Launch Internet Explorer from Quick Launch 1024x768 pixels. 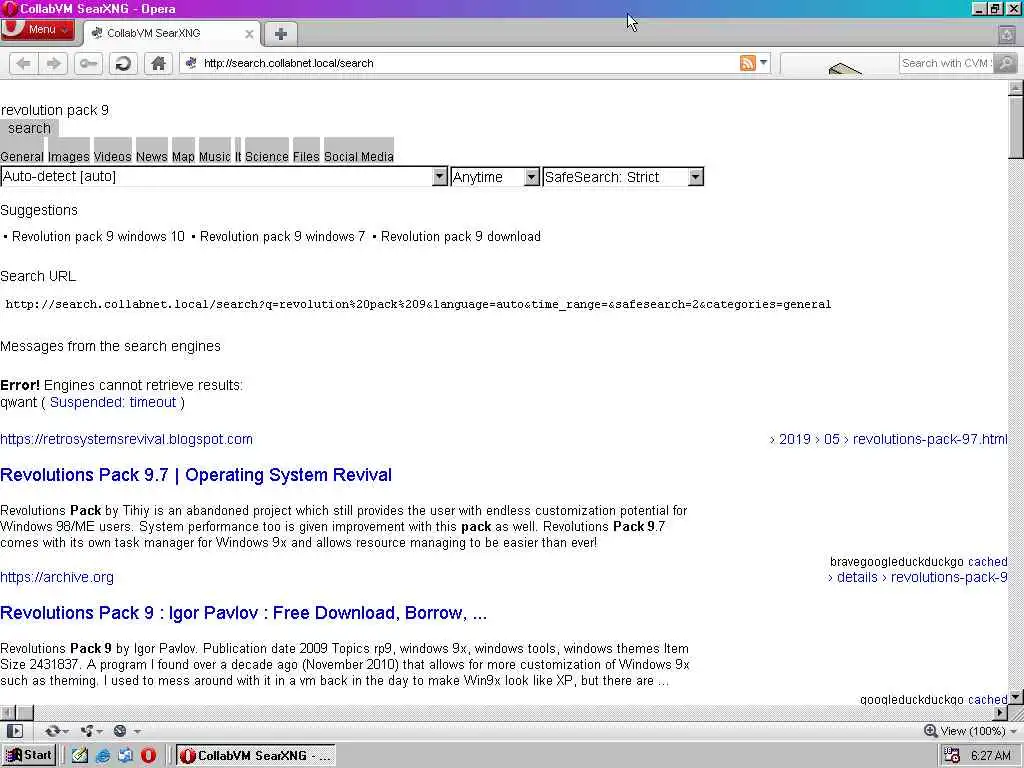point(103,756)
